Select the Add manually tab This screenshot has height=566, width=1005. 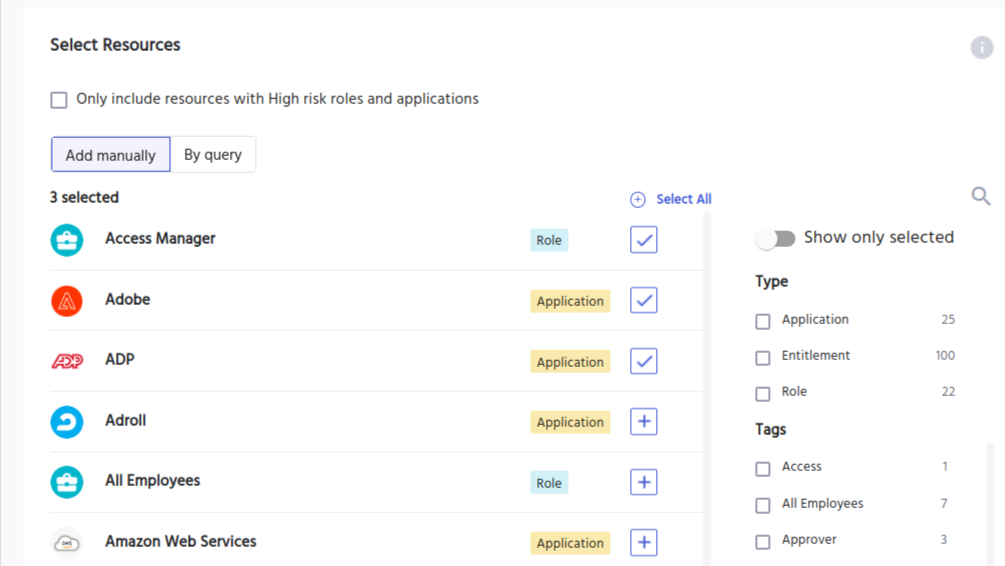tap(110, 155)
